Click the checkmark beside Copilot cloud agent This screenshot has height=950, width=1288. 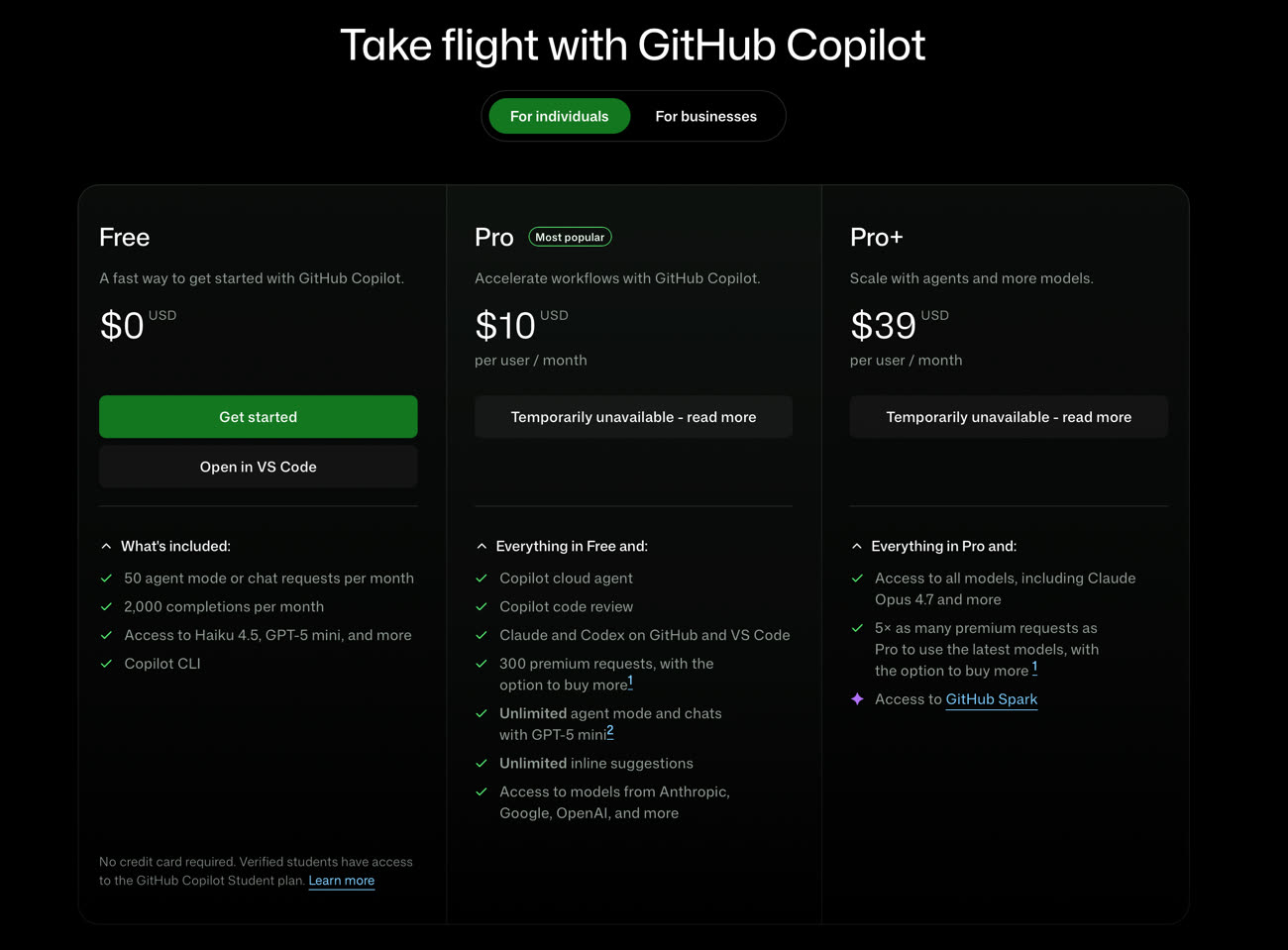point(482,579)
